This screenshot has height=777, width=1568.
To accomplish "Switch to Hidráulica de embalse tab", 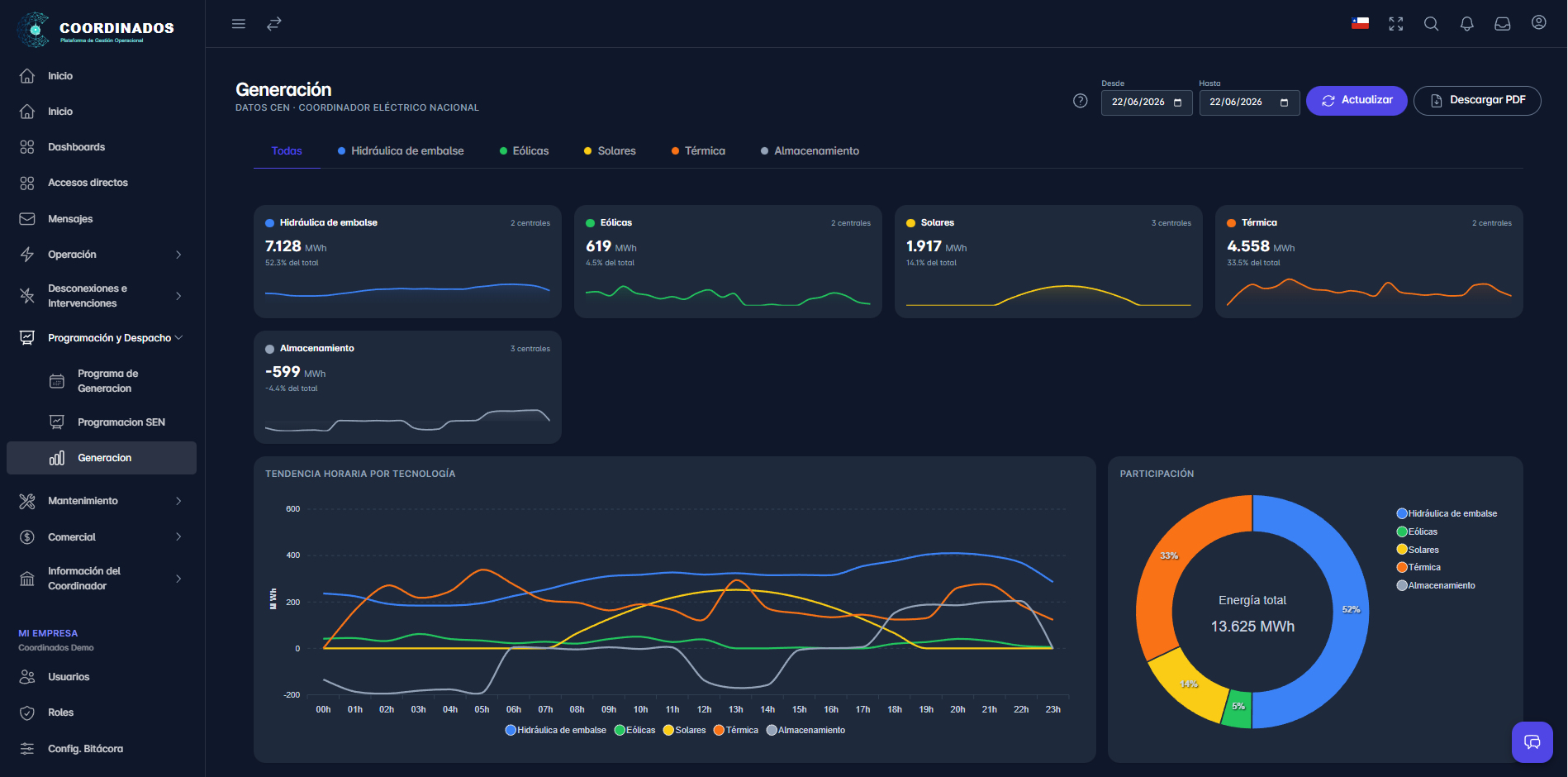I will [x=401, y=151].
